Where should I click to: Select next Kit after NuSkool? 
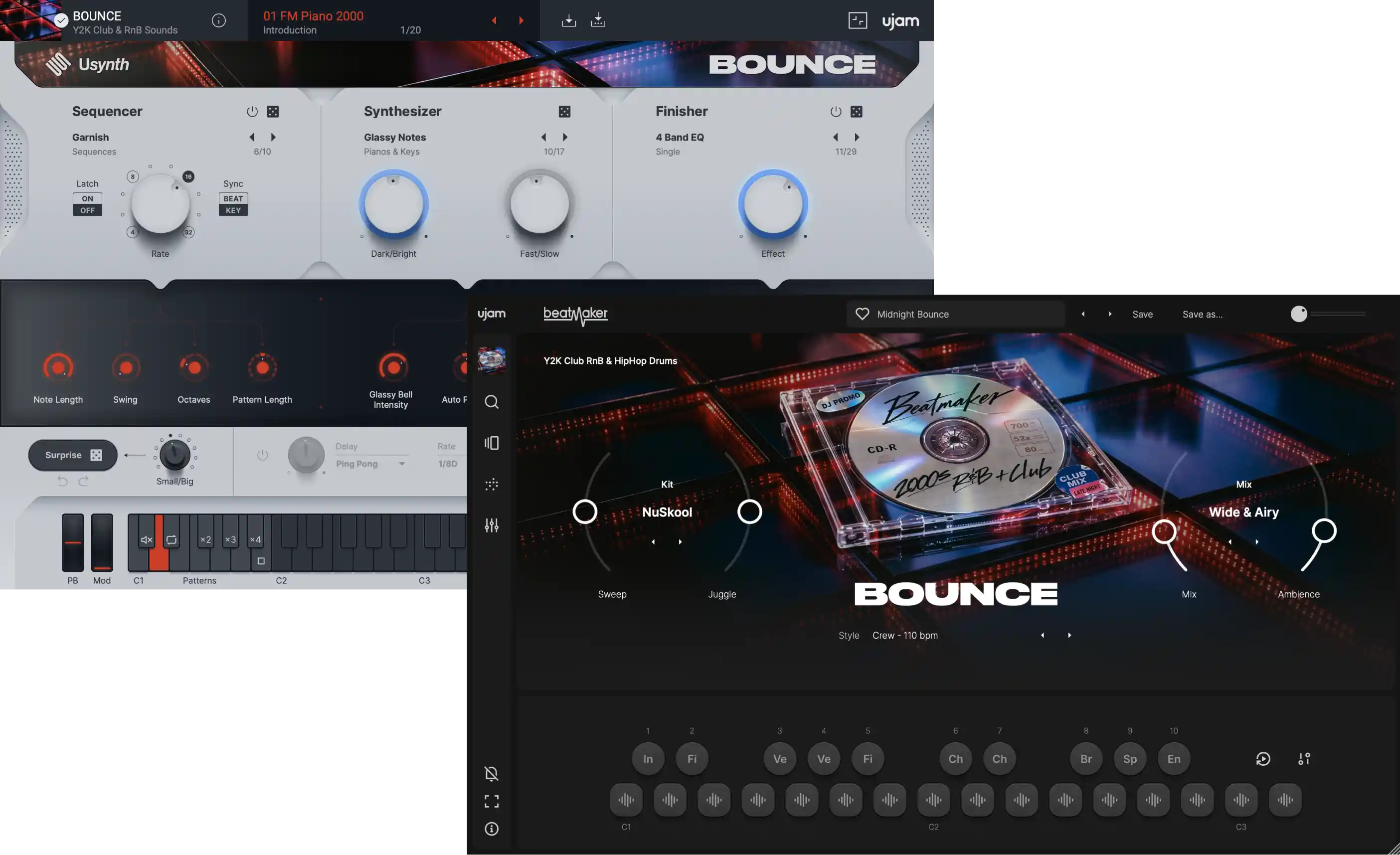680,542
